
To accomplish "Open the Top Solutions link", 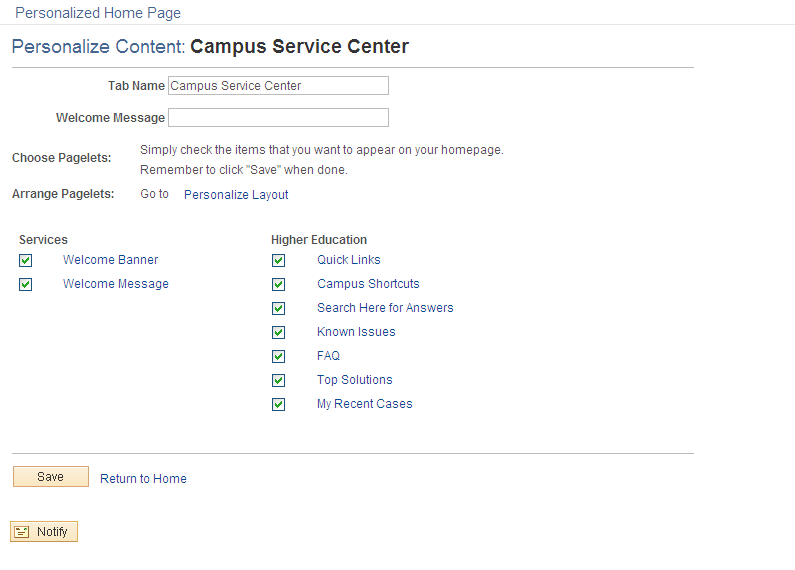I will [x=355, y=380].
